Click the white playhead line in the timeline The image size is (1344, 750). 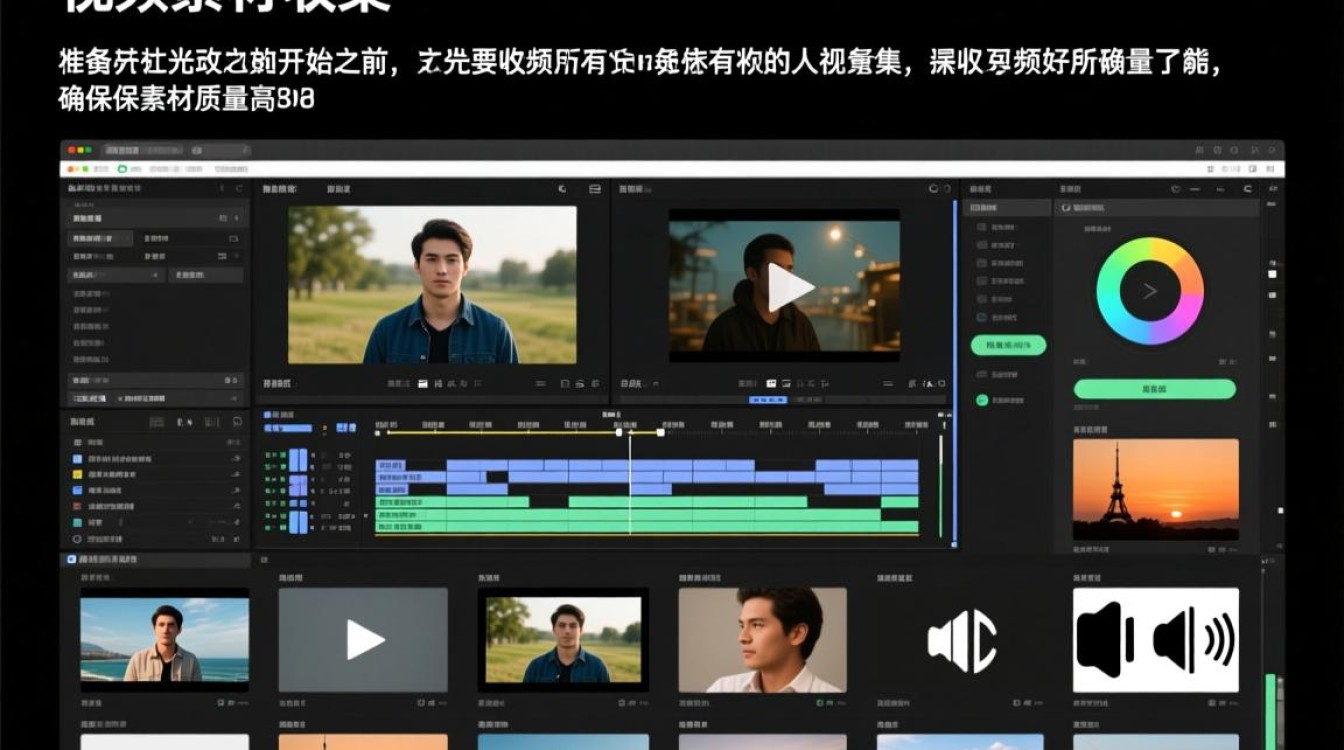pos(630,485)
